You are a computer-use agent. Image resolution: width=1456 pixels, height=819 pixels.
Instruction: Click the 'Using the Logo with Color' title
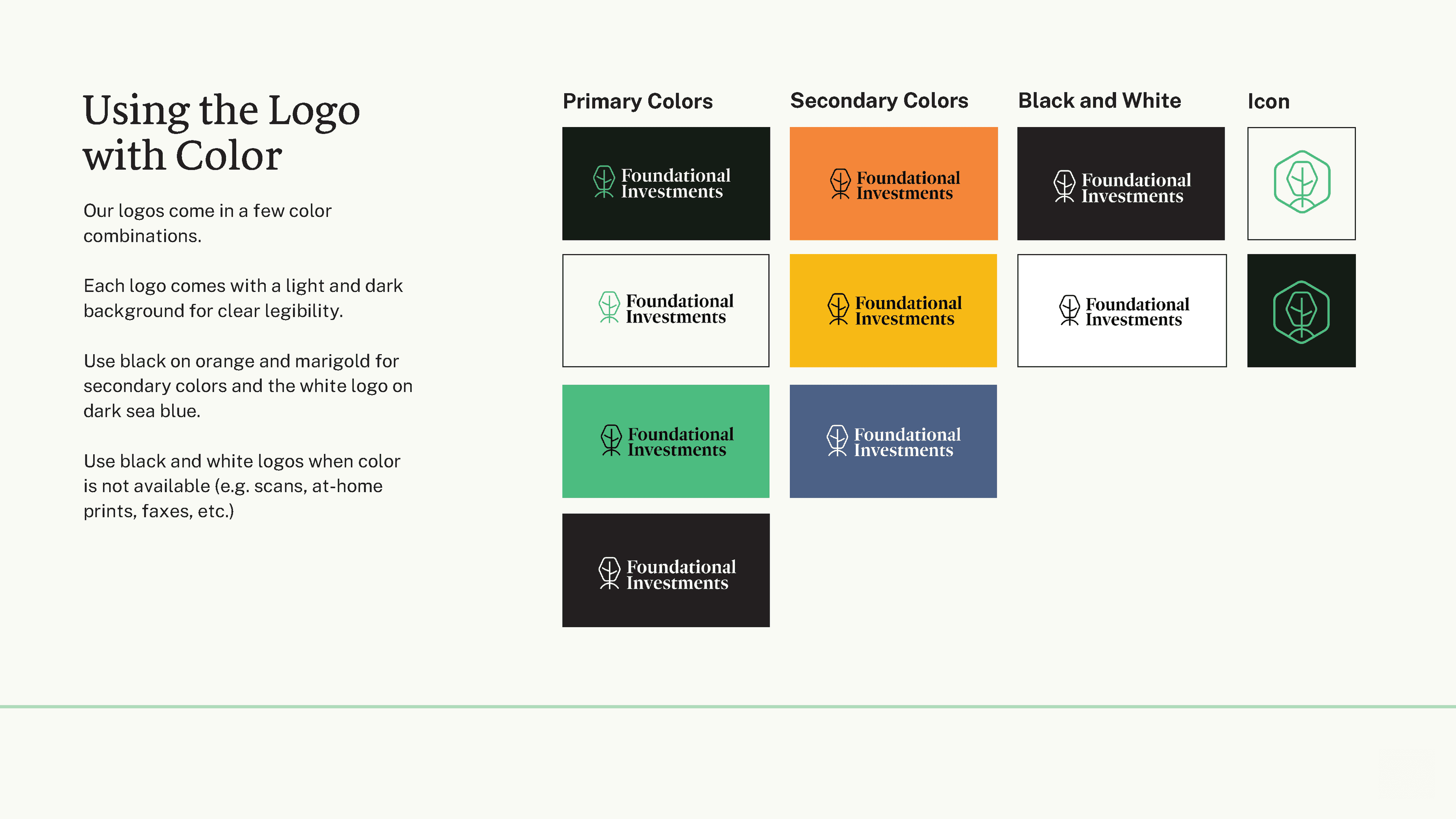(221, 132)
